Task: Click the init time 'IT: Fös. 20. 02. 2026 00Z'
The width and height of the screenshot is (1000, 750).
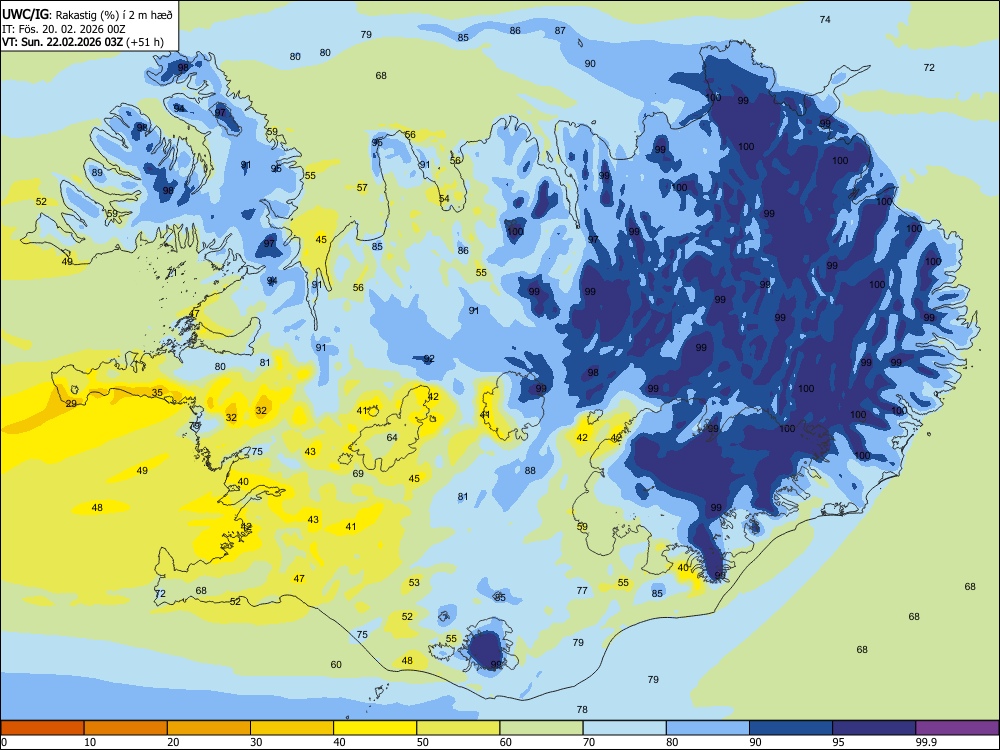Action: point(64,29)
